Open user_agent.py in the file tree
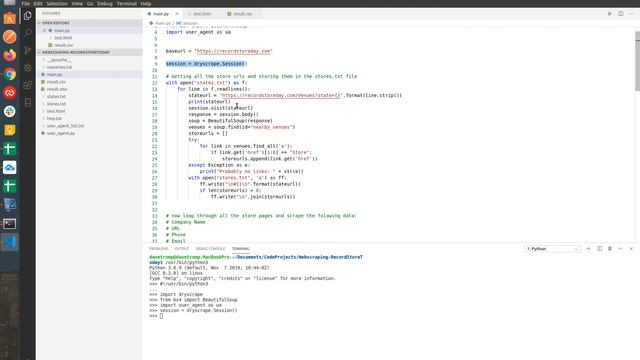640x360 pixels. 60,133
